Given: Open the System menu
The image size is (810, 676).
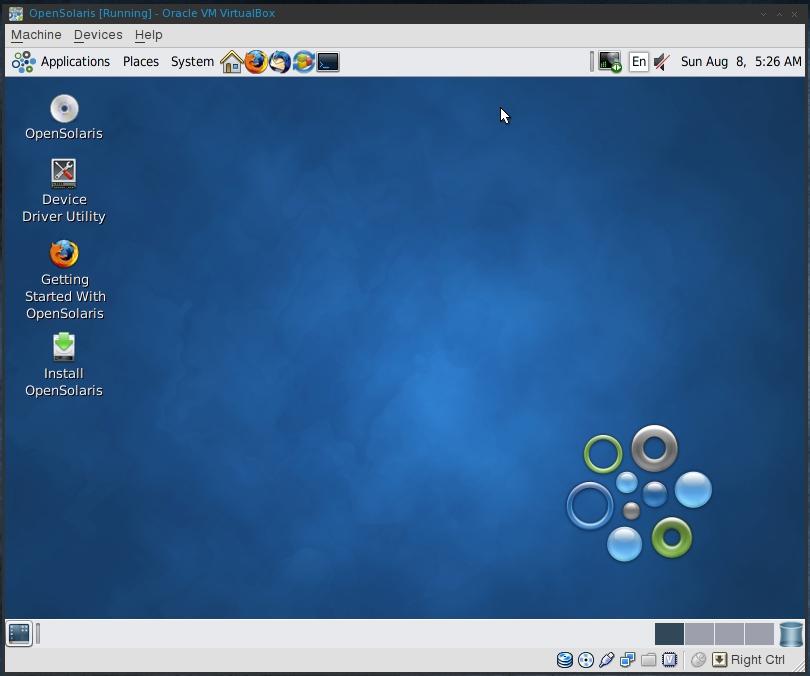Looking at the screenshot, I should 192,62.
